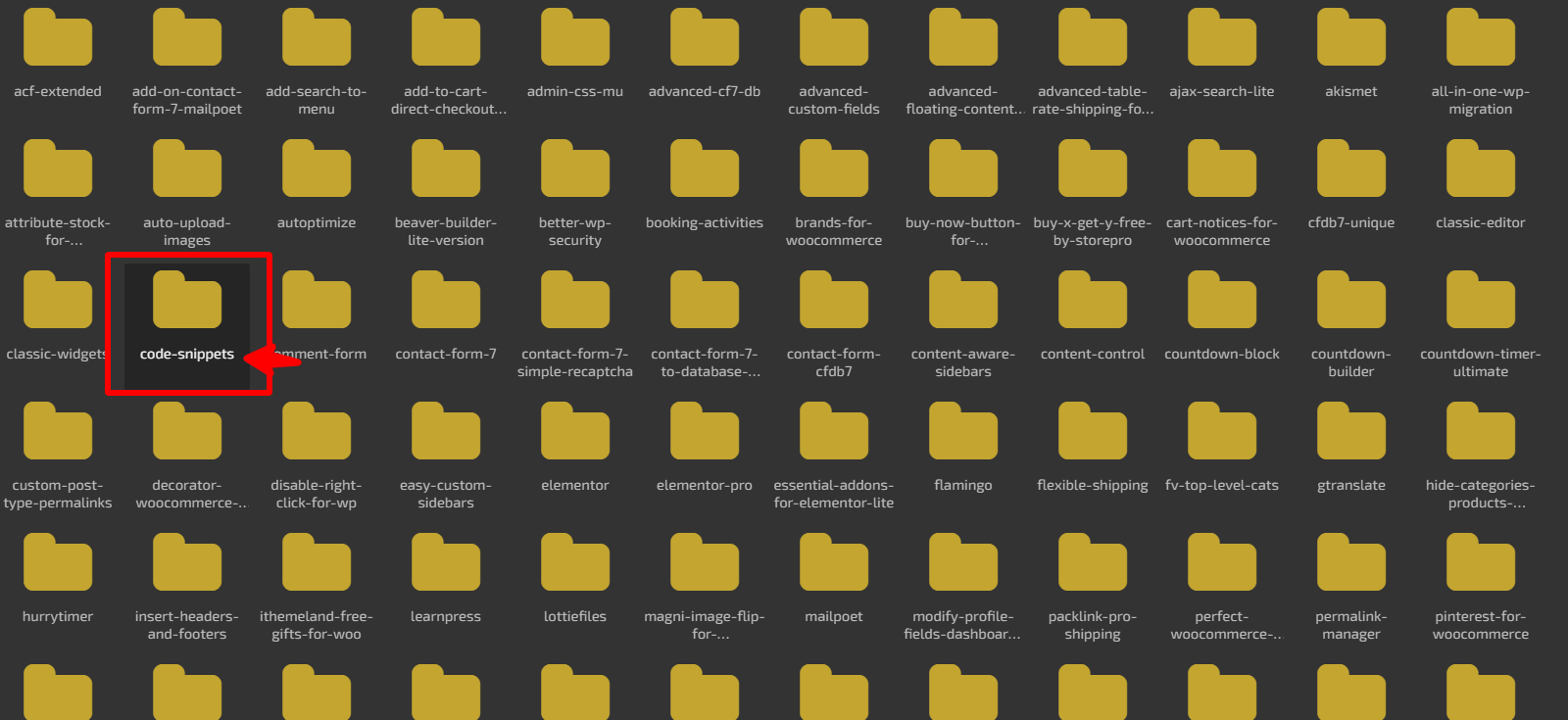This screenshot has height=720, width=1568.
Task: Select the content-aware-sidebars folder icon
Action: tap(963, 300)
